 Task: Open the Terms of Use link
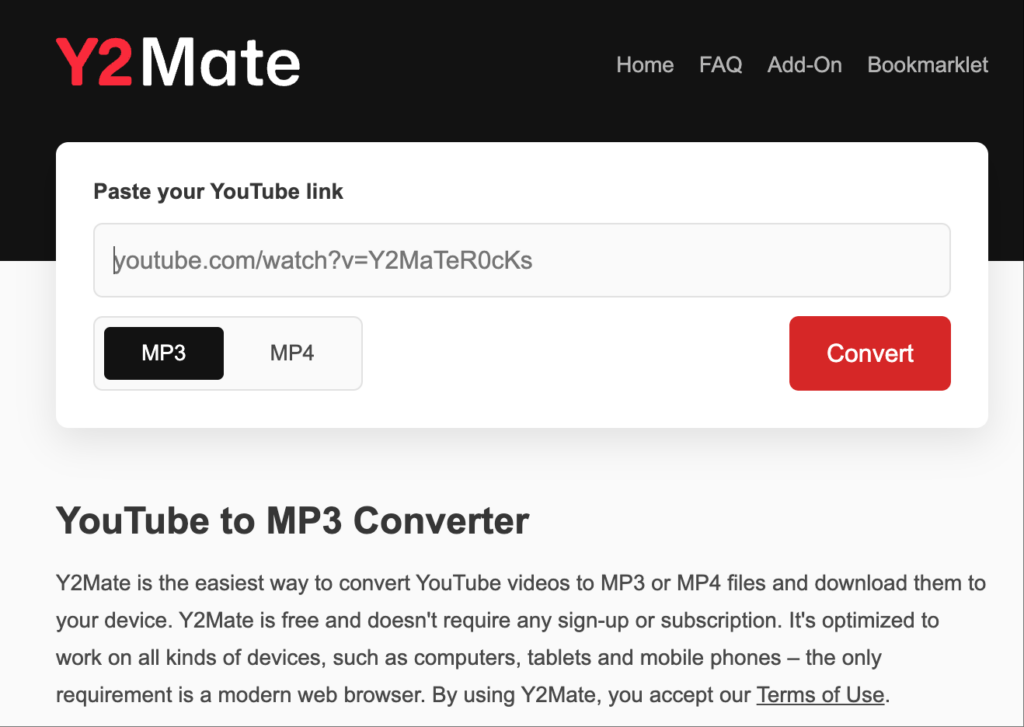coord(820,694)
